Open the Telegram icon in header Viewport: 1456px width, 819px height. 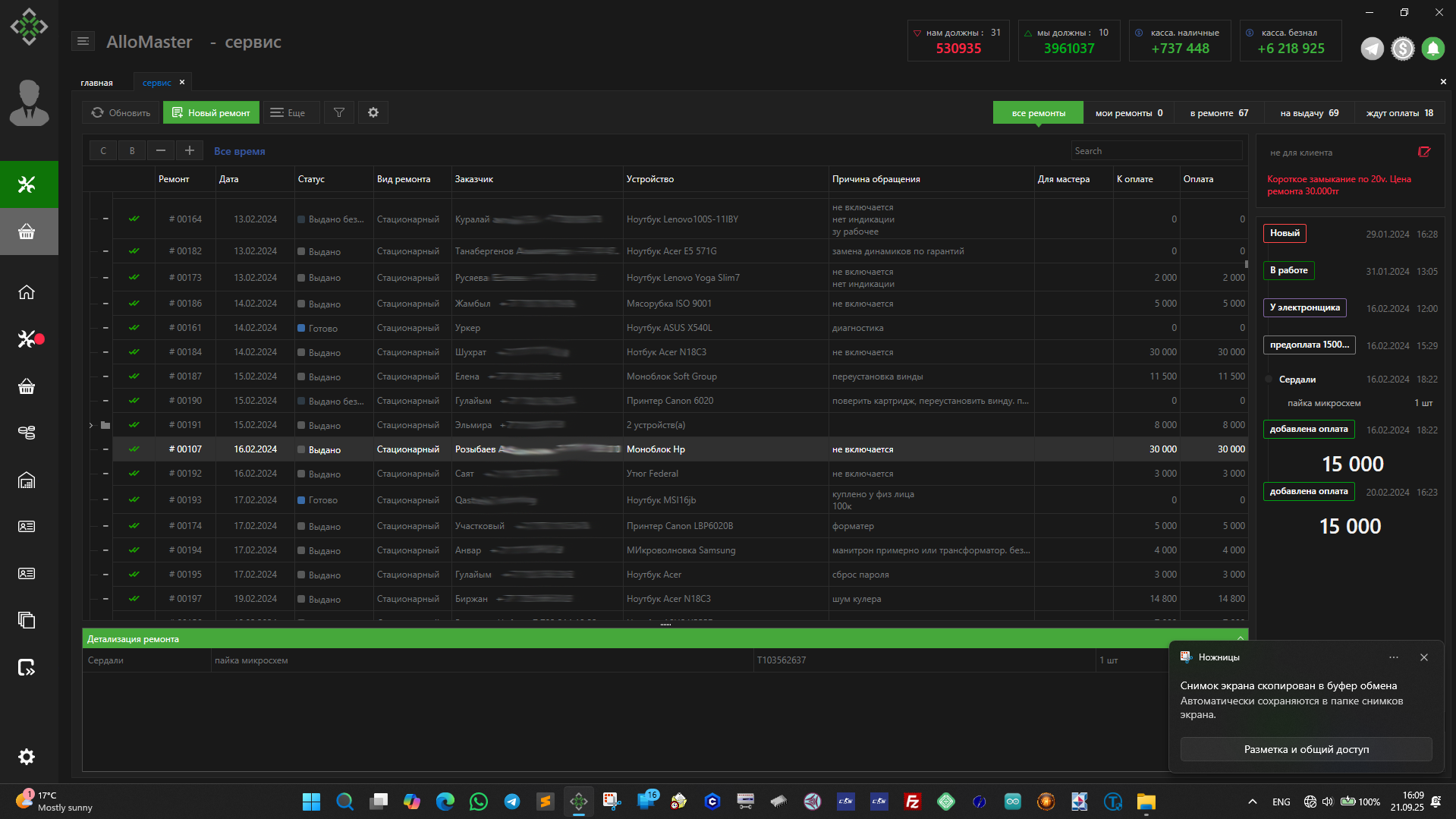click(1372, 49)
